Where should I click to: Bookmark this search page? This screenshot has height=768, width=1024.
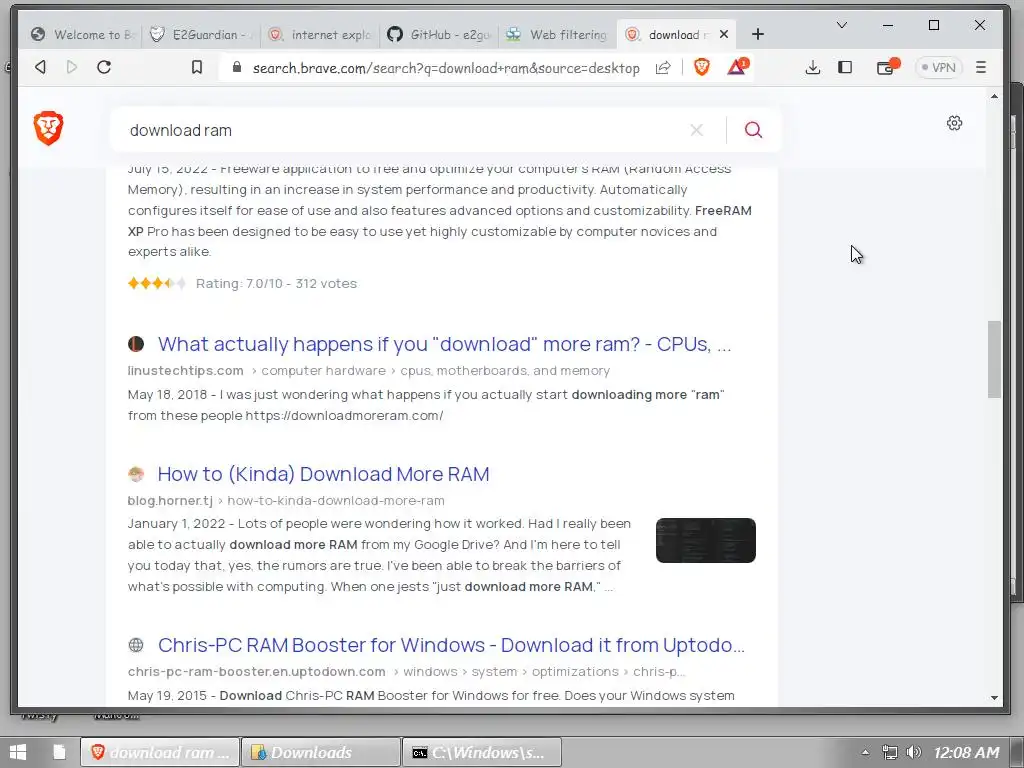pos(197,67)
